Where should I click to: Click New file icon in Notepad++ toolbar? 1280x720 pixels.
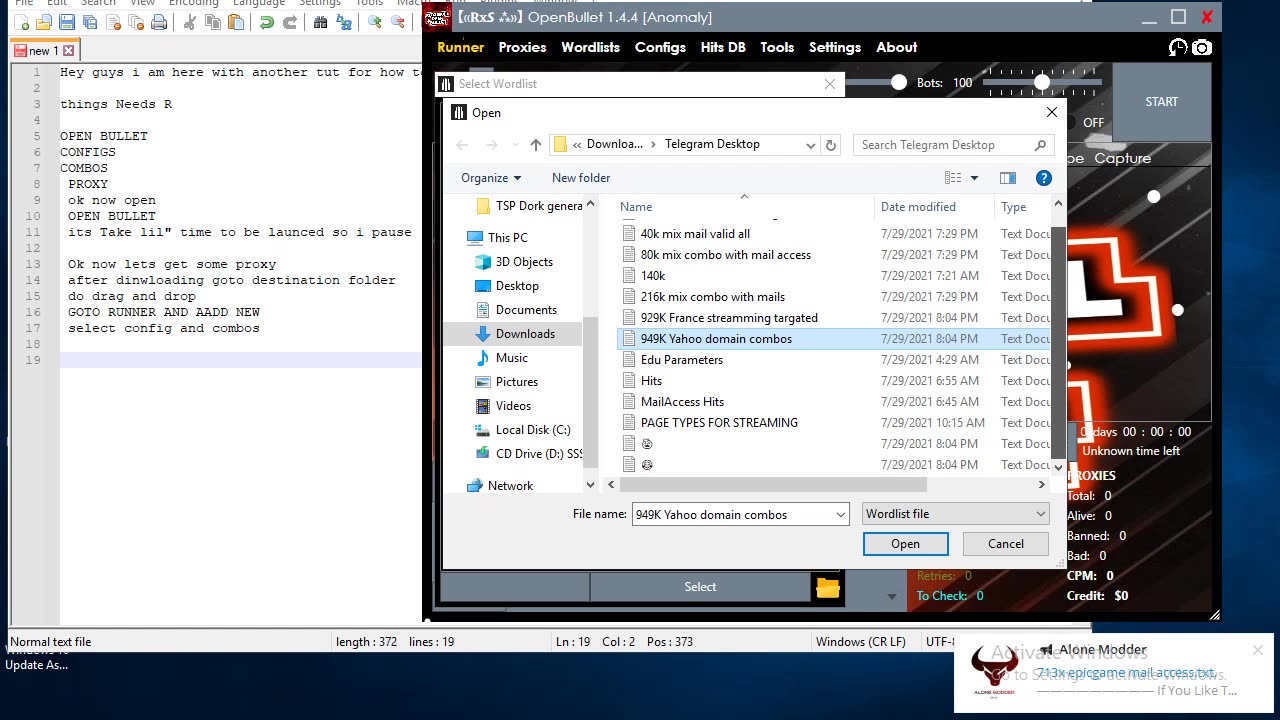pyautogui.click(x=20, y=23)
